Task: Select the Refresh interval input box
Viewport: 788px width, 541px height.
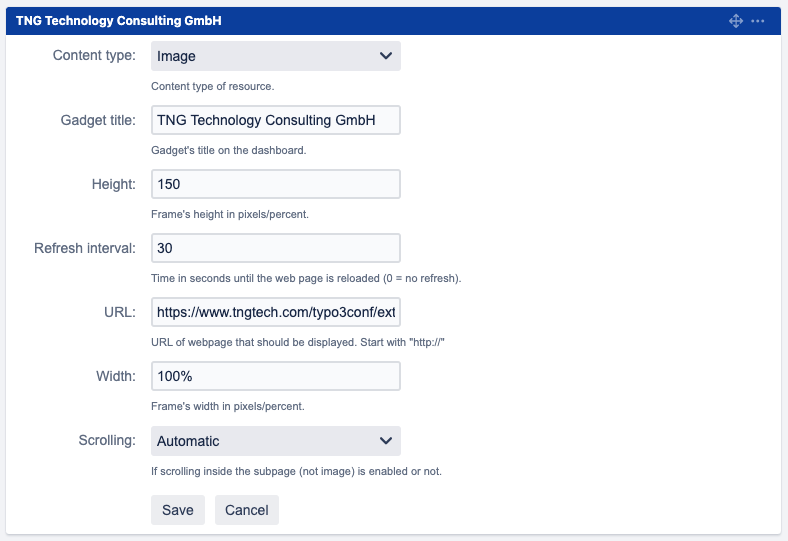Action: (275, 248)
